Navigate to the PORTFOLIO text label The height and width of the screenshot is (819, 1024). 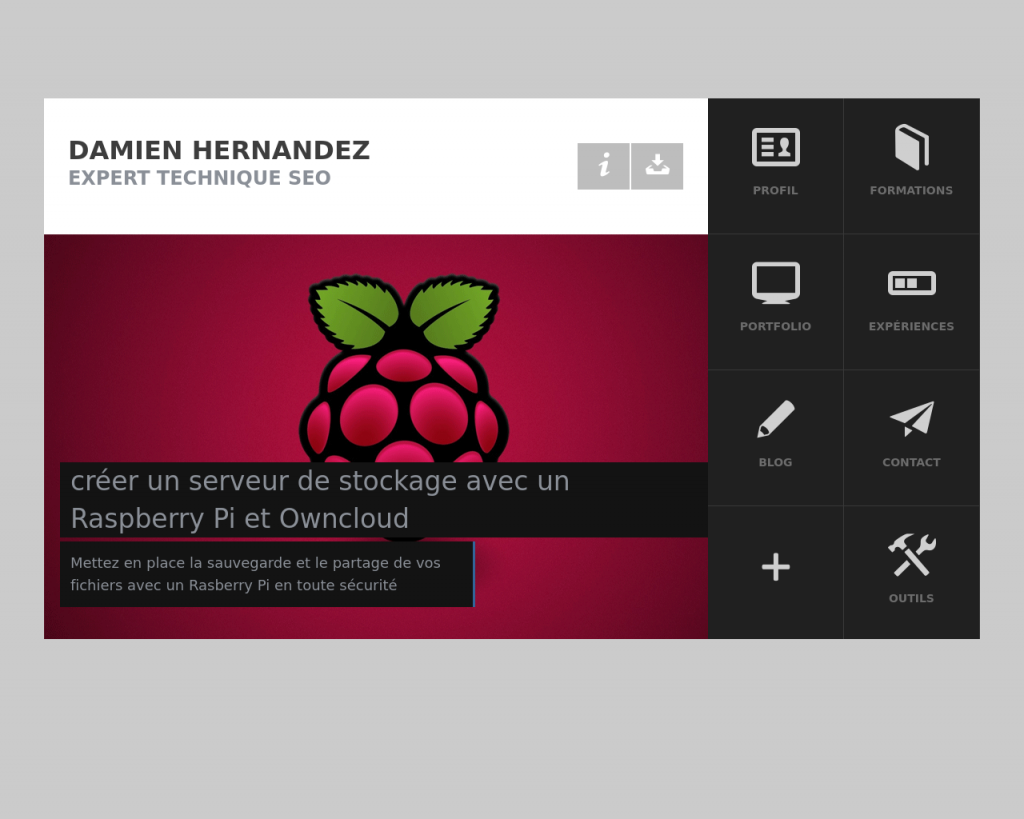(775, 327)
